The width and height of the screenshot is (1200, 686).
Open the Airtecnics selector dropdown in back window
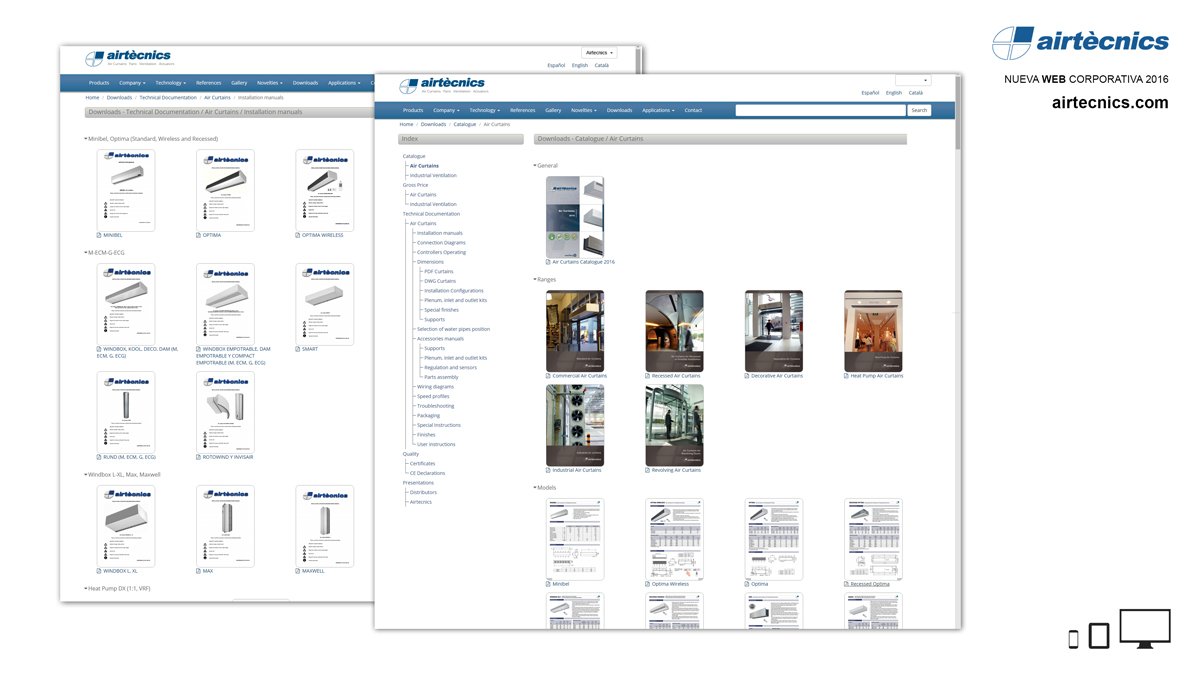pos(599,52)
